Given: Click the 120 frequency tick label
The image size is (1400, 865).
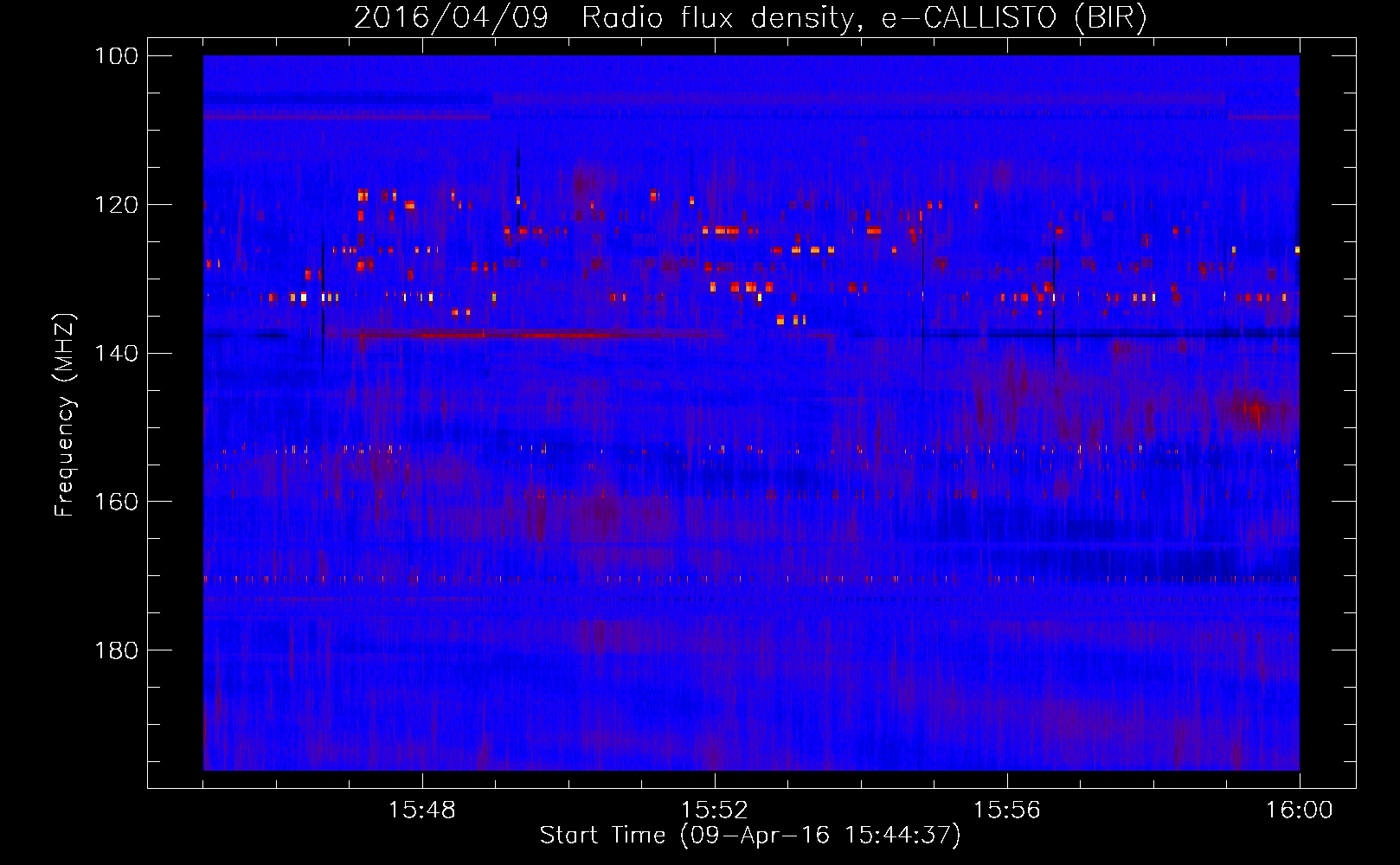Looking at the screenshot, I should (116, 205).
